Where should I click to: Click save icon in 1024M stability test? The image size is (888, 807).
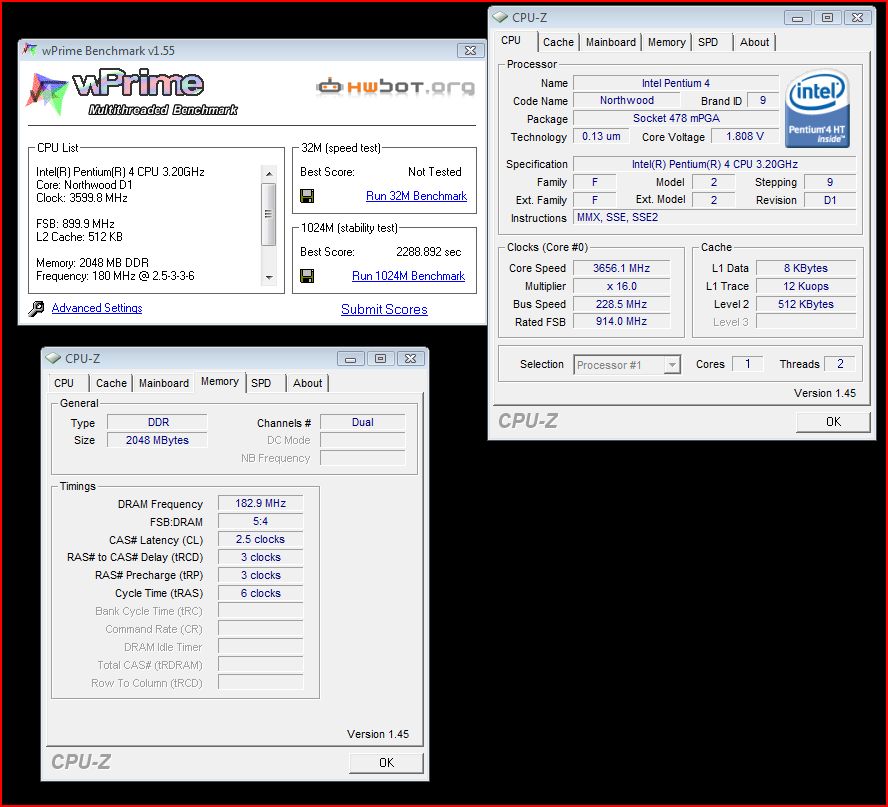click(x=307, y=276)
